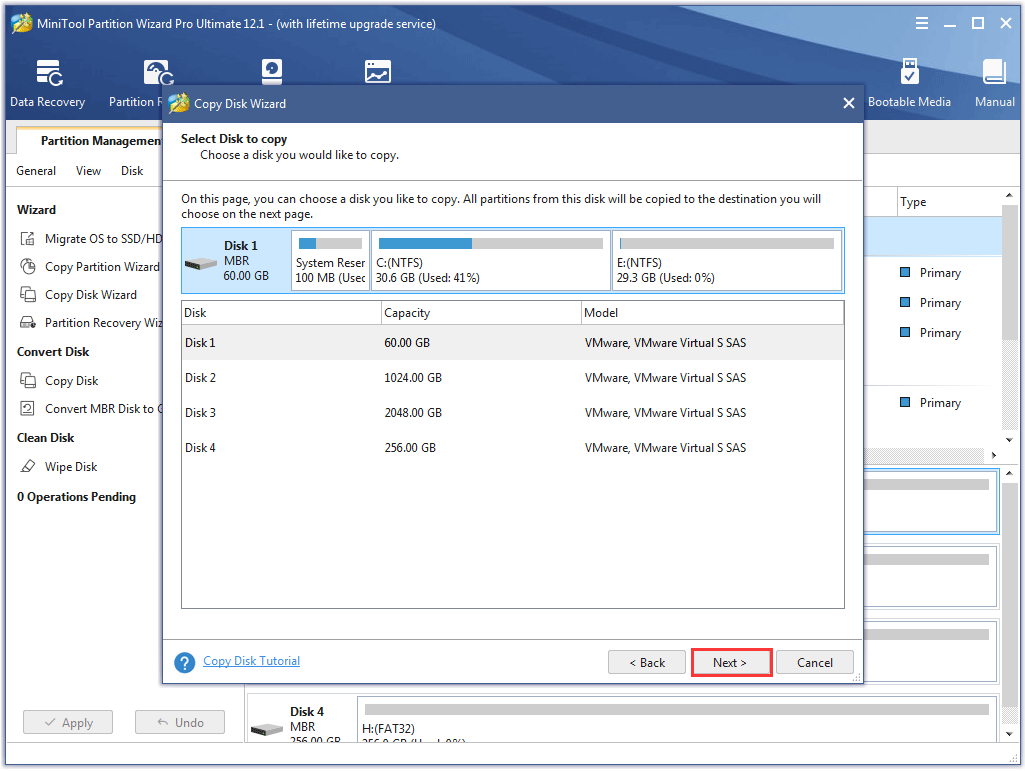Click the horizontal scroll right arrow

click(x=994, y=455)
